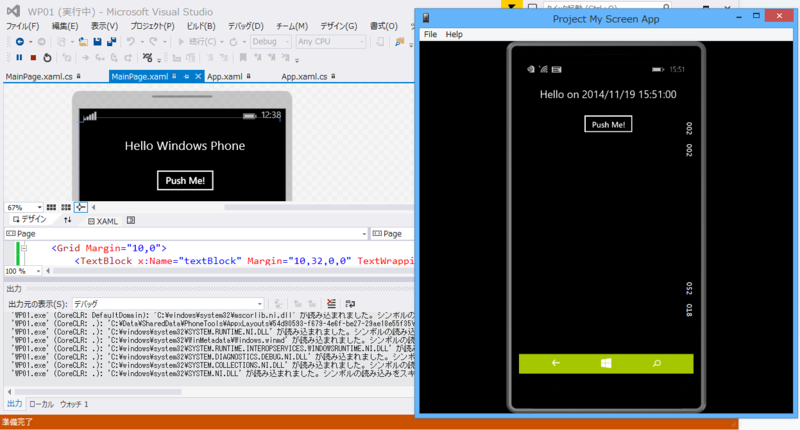The image size is (800, 430).
Task: Collapse the Grid element in XAML editor
Action: (x=24, y=248)
